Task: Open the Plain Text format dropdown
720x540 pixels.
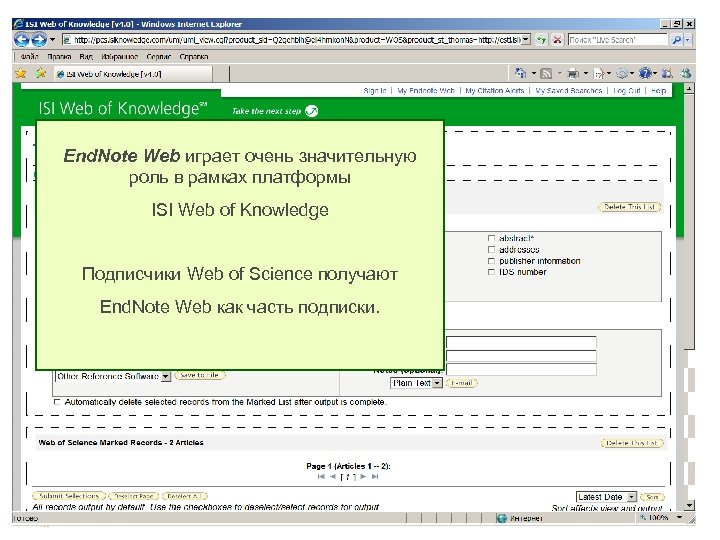Action: 416,383
